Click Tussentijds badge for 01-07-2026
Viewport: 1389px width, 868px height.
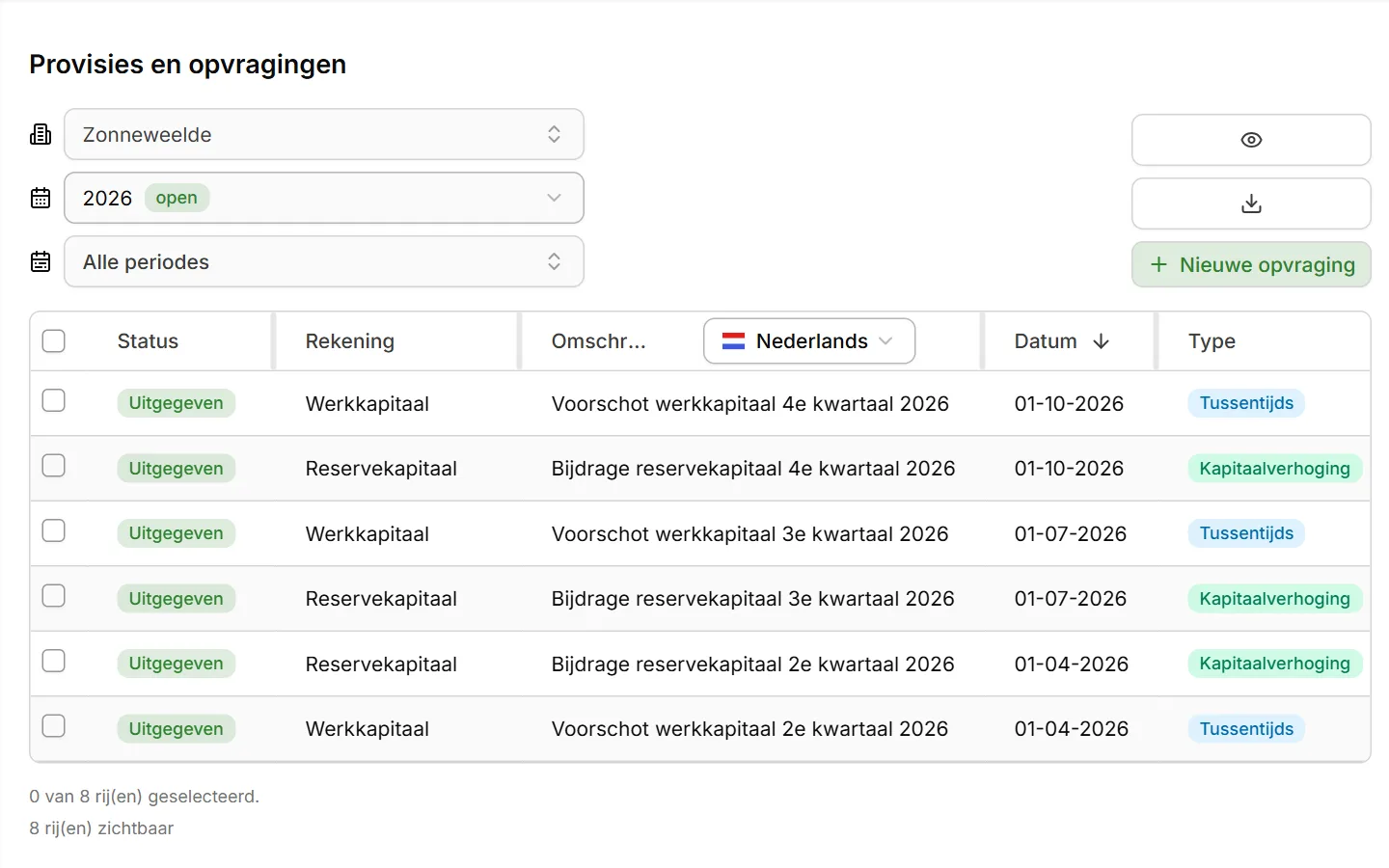coord(1246,533)
